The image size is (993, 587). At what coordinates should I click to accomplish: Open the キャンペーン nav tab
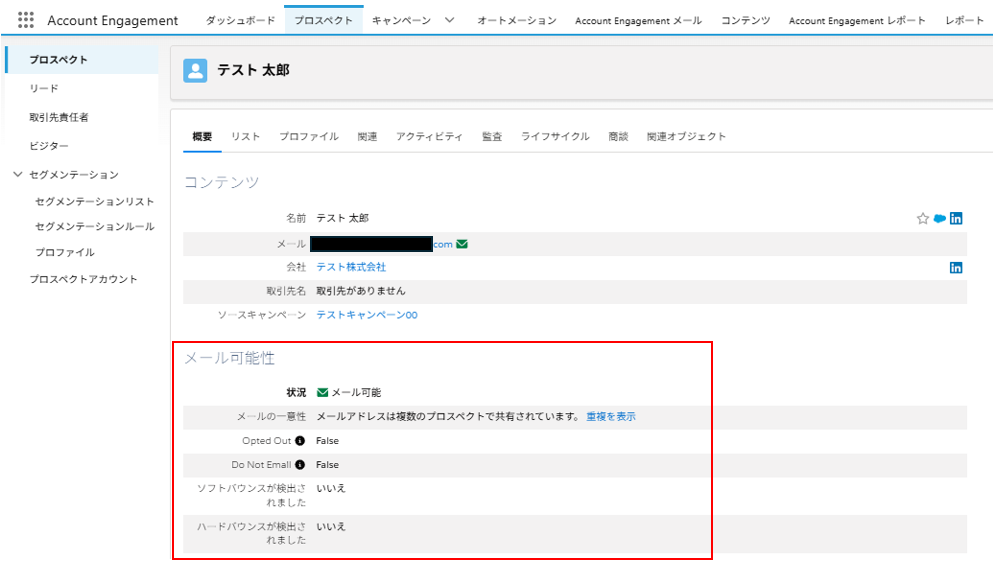click(x=402, y=20)
